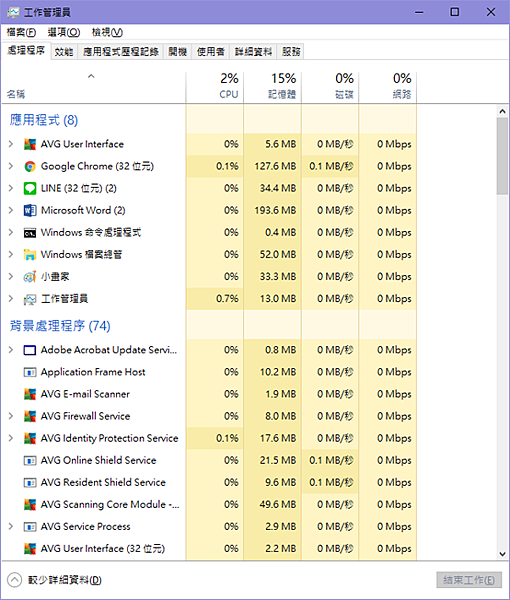
Task: Click the Application Frame Host icon
Action: 30,372
